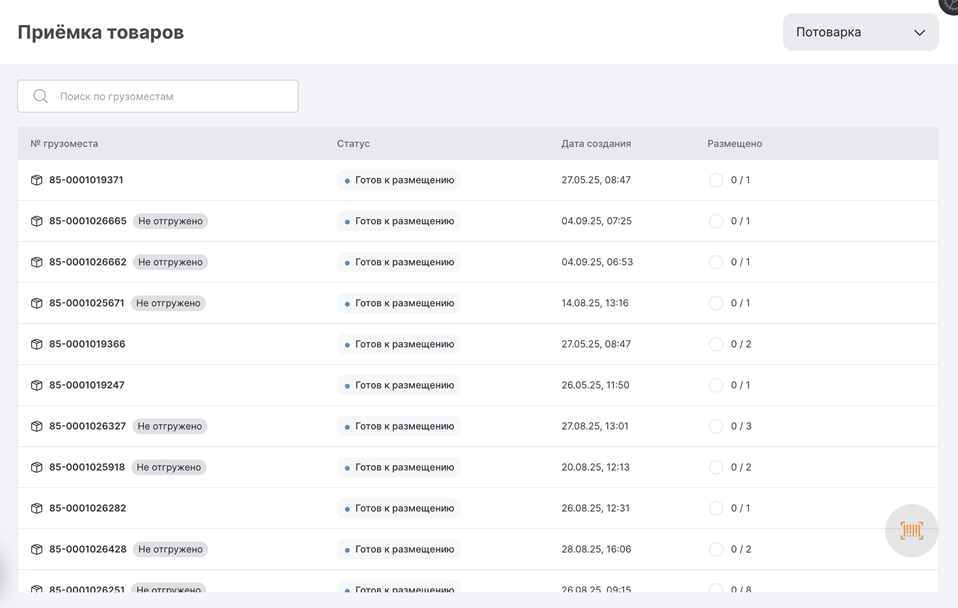Image resolution: width=958 pixels, height=608 pixels.
Task: Open cargo place 85-0001025671
Action: (87, 304)
